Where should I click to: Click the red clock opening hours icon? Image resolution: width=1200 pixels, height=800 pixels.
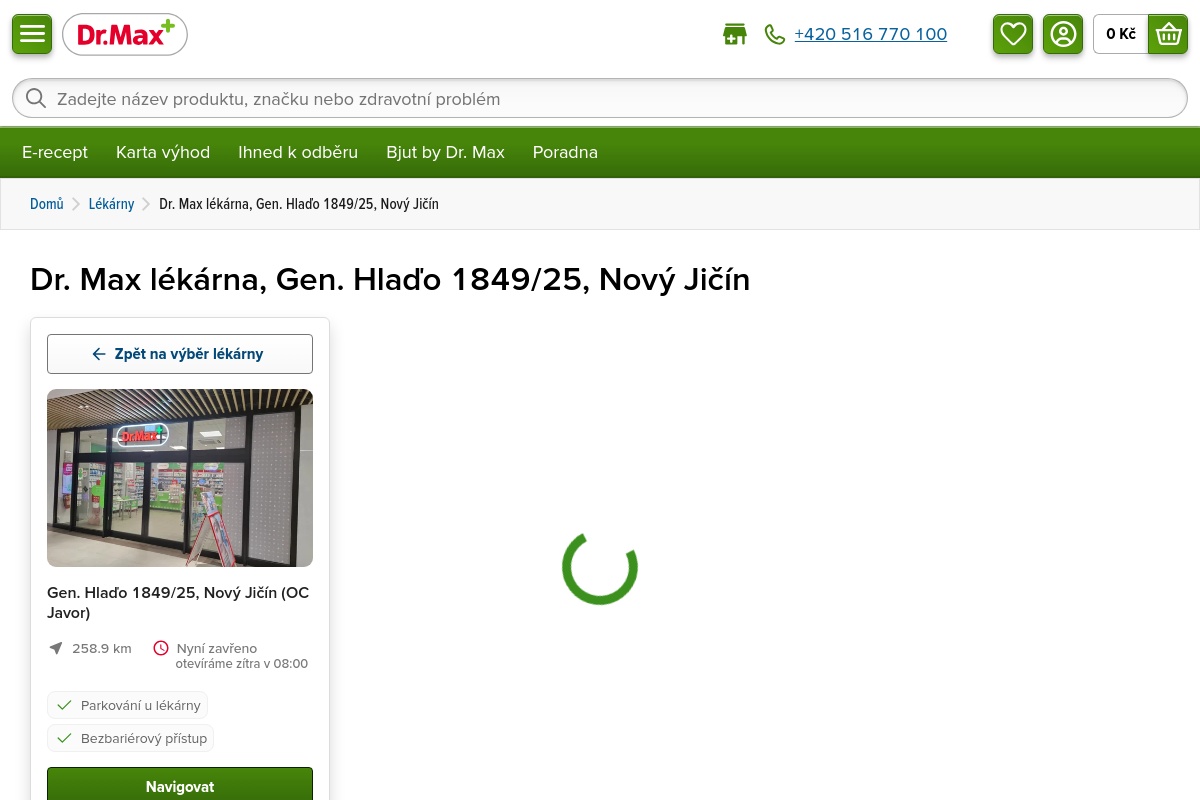click(161, 648)
